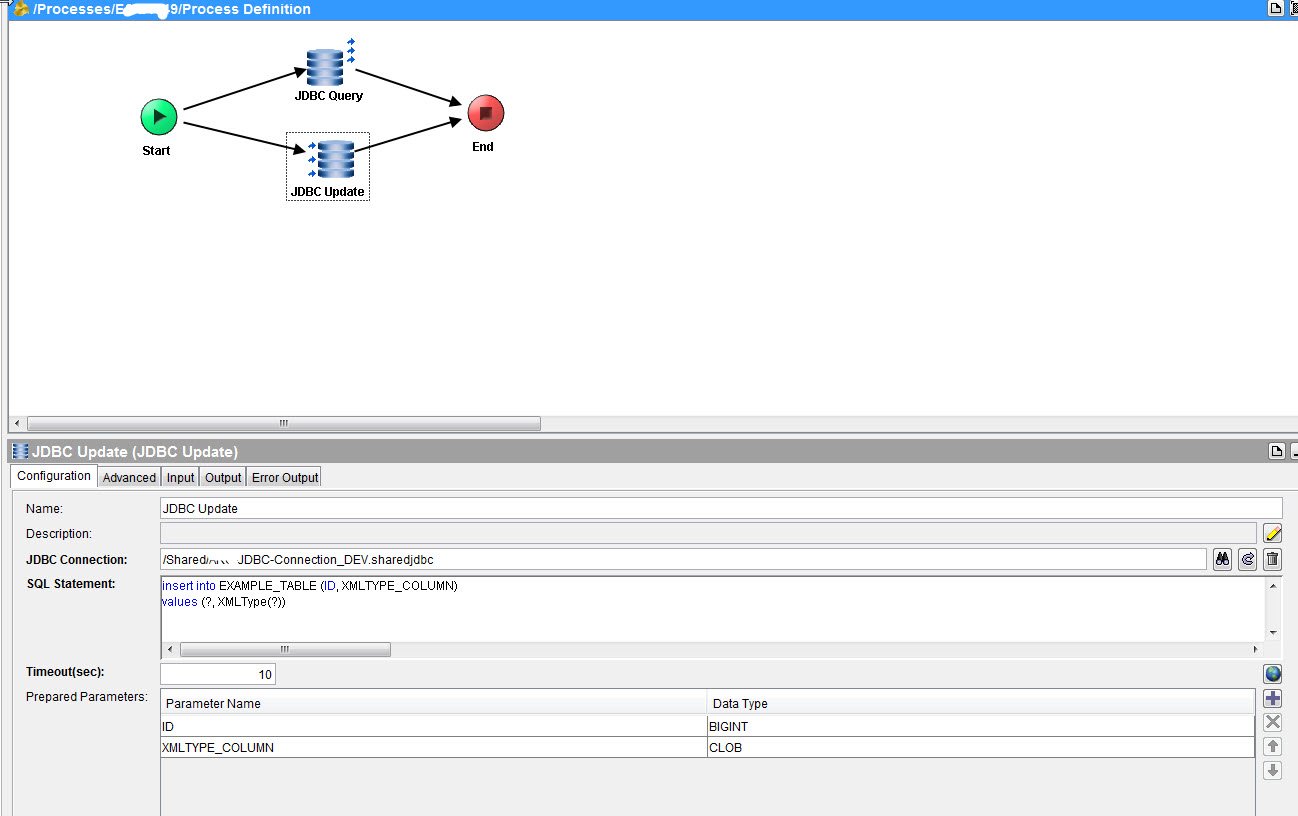The height and width of the screenshot is (816, 1298).
Task: Click the globe icon beside Timeout
Action: click(x=1272, y=674)
